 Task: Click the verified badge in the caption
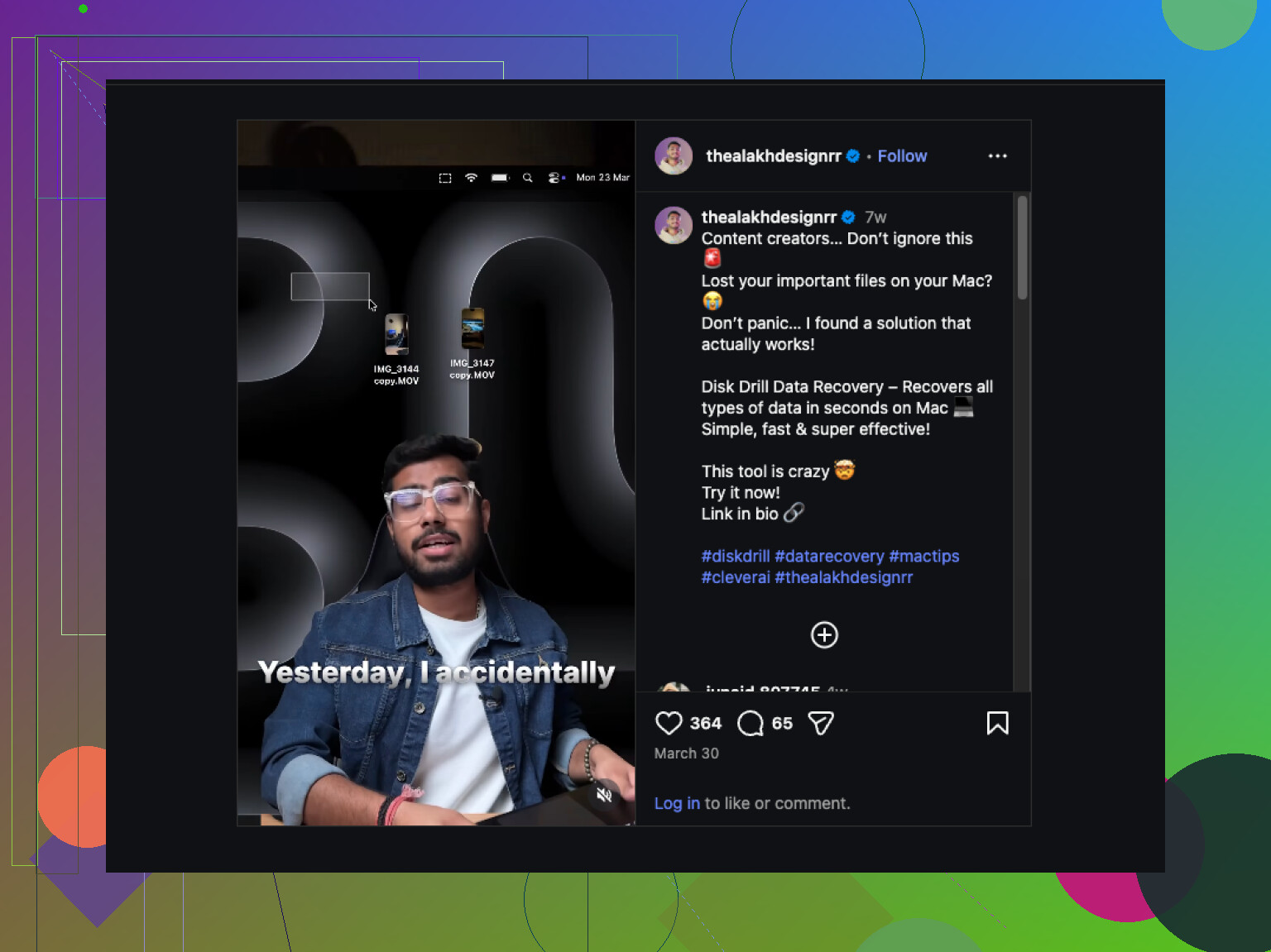click(848, 218)
